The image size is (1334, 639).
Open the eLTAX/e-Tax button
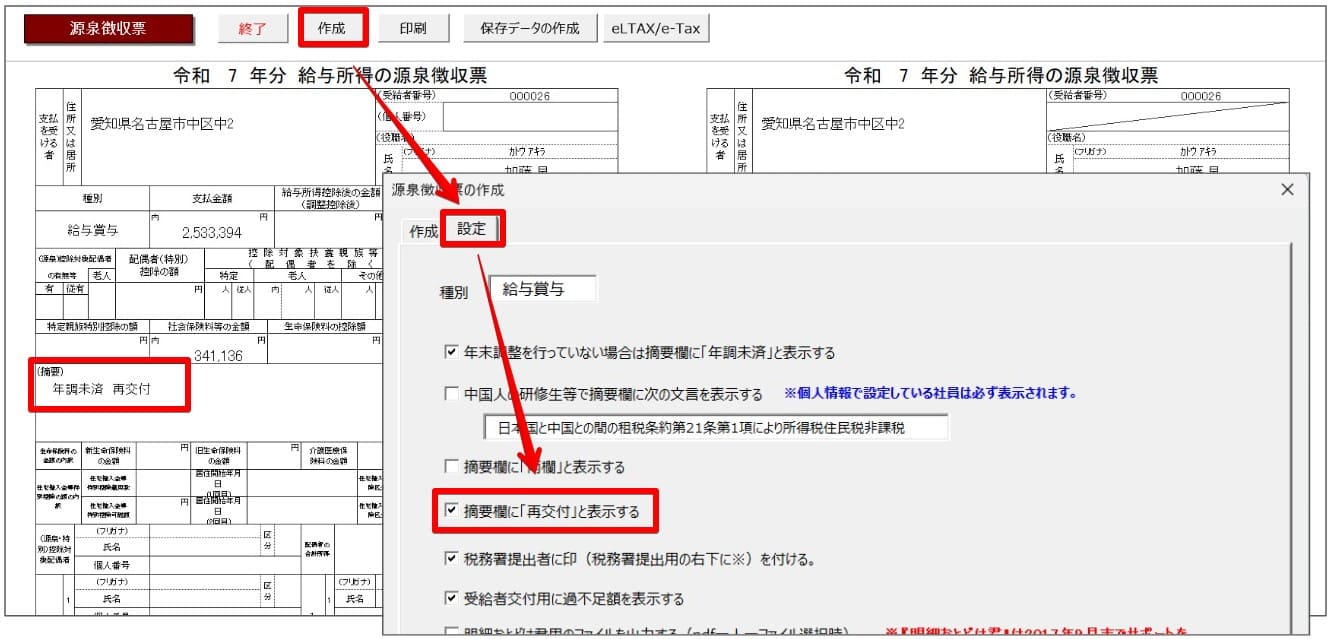655,29
